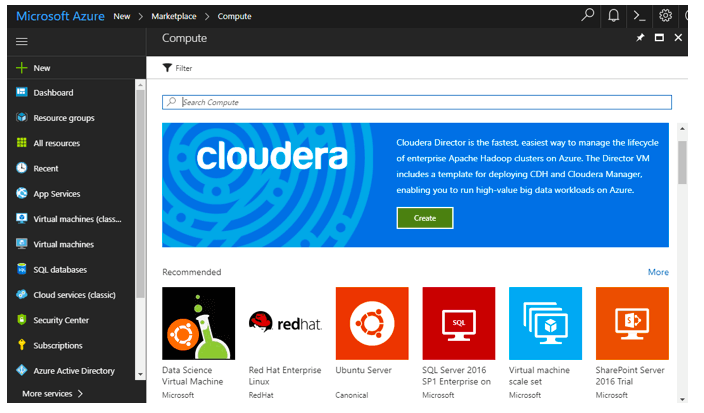
Task: Click Canonical publisher under Ubuntu Server
Action: point(352,395)
